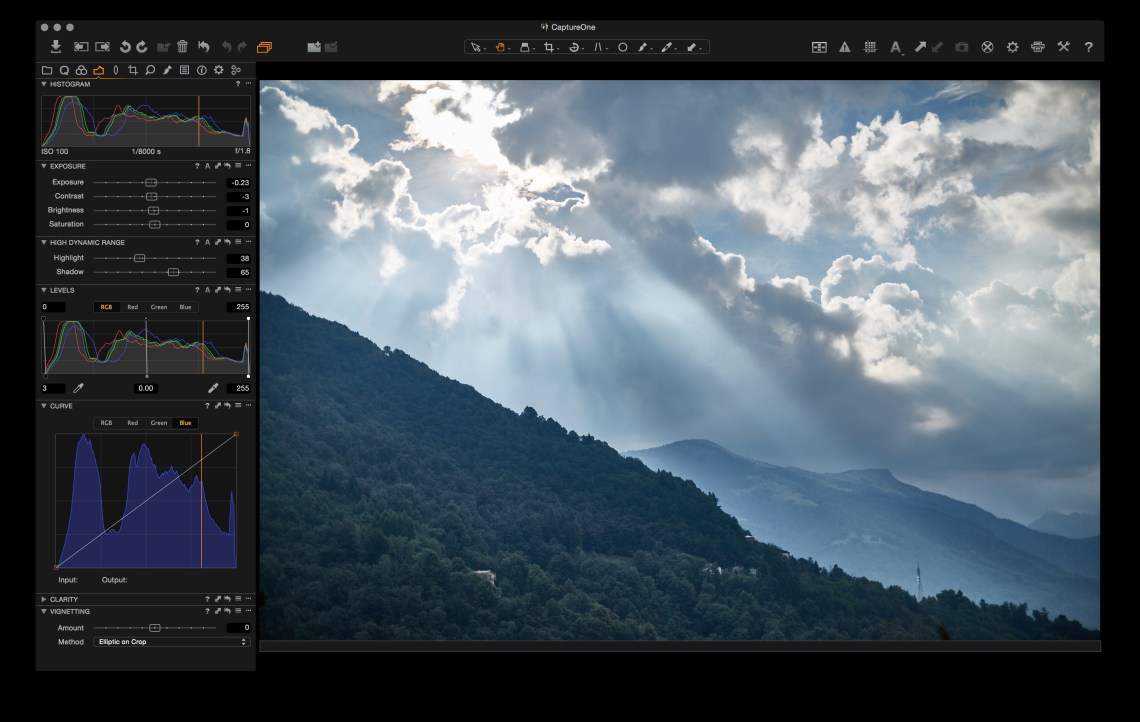Click the Exposure auto-adjust A button

[207, 166]
